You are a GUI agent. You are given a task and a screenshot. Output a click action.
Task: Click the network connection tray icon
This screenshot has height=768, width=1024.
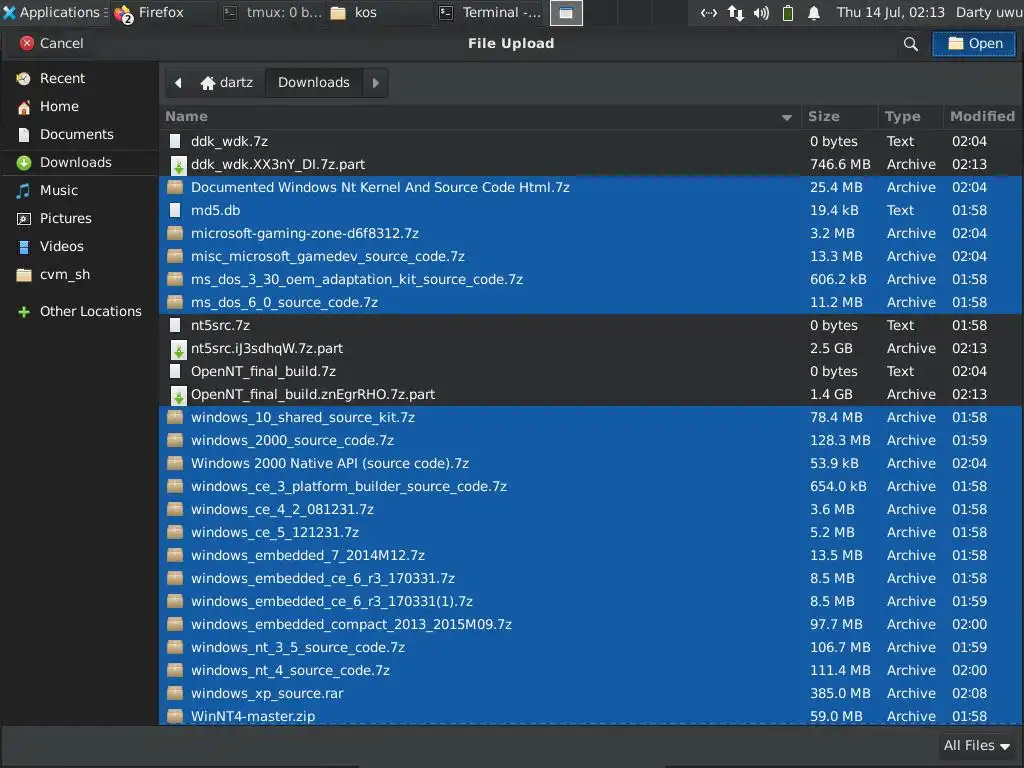(735, 13)
